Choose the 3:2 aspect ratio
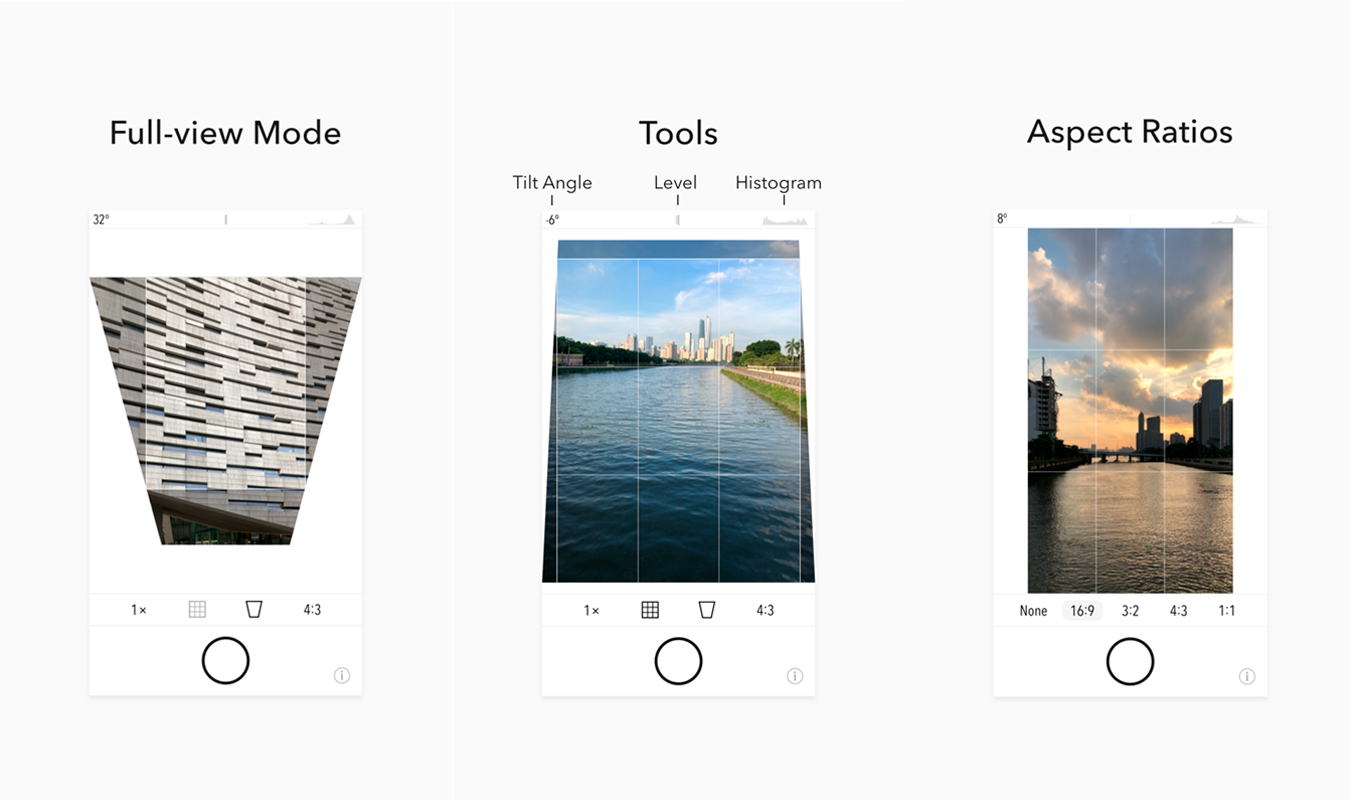 click(x=1130, y=611)
